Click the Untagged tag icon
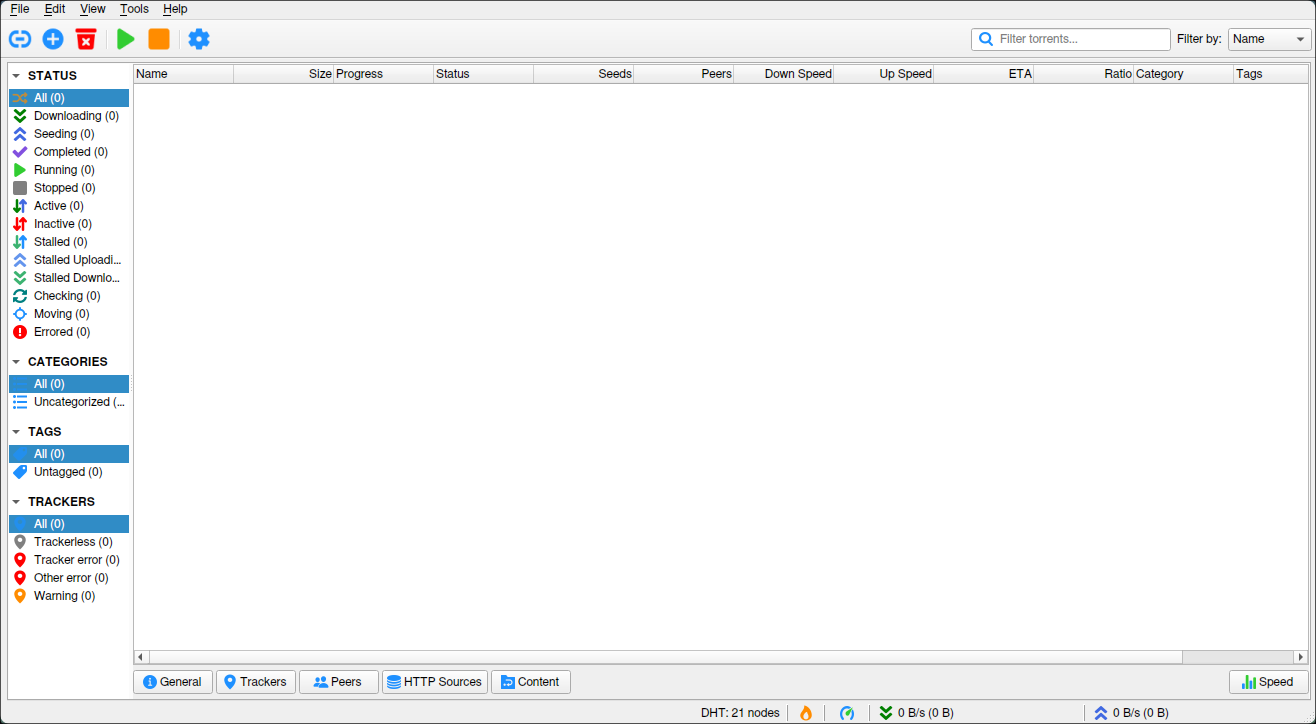The width and height of the screenshot is (1316, 724). click(x=20, y=472)
